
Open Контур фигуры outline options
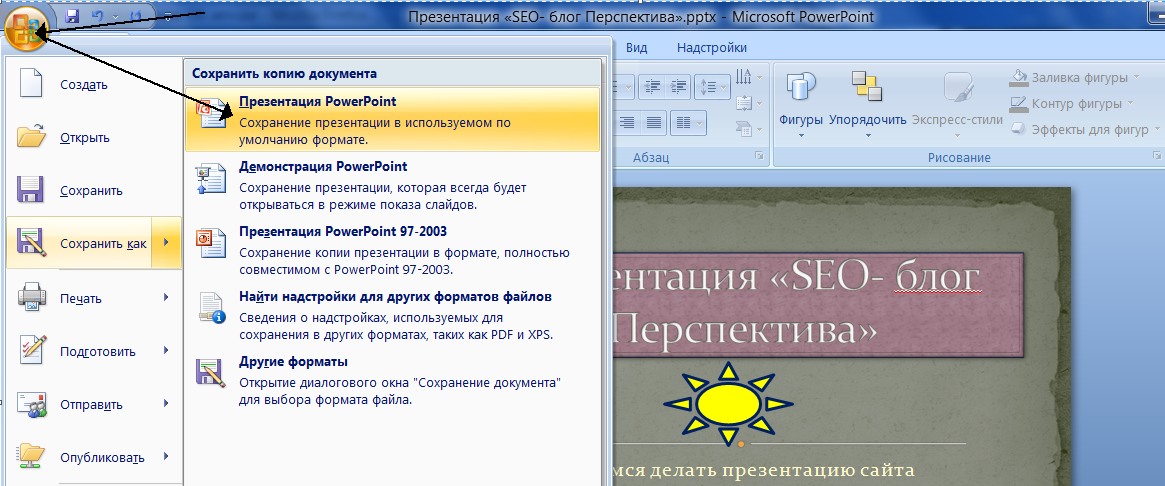[1072, 103]
